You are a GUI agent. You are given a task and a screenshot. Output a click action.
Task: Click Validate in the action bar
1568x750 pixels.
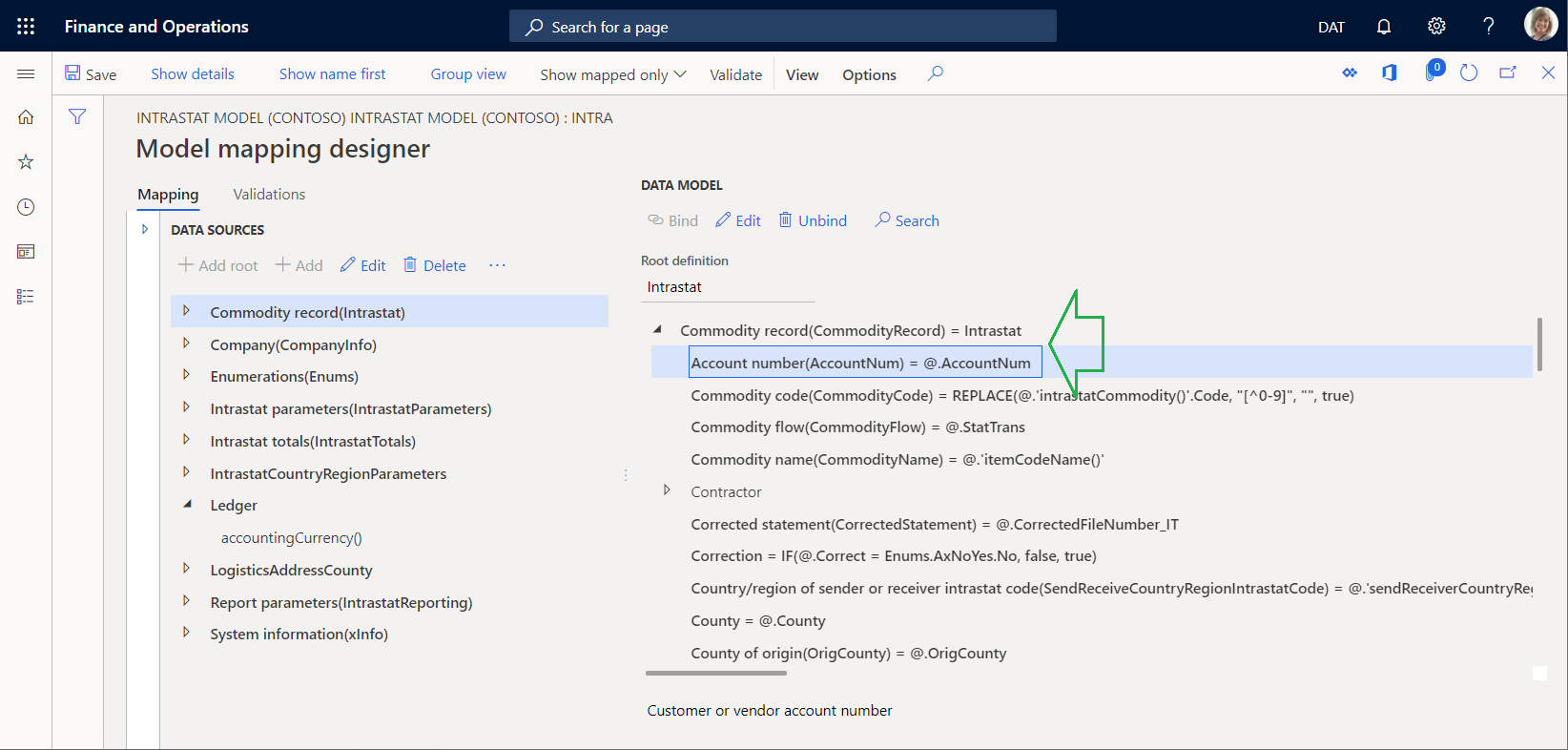pyautogui.click(x=735, y=74)
